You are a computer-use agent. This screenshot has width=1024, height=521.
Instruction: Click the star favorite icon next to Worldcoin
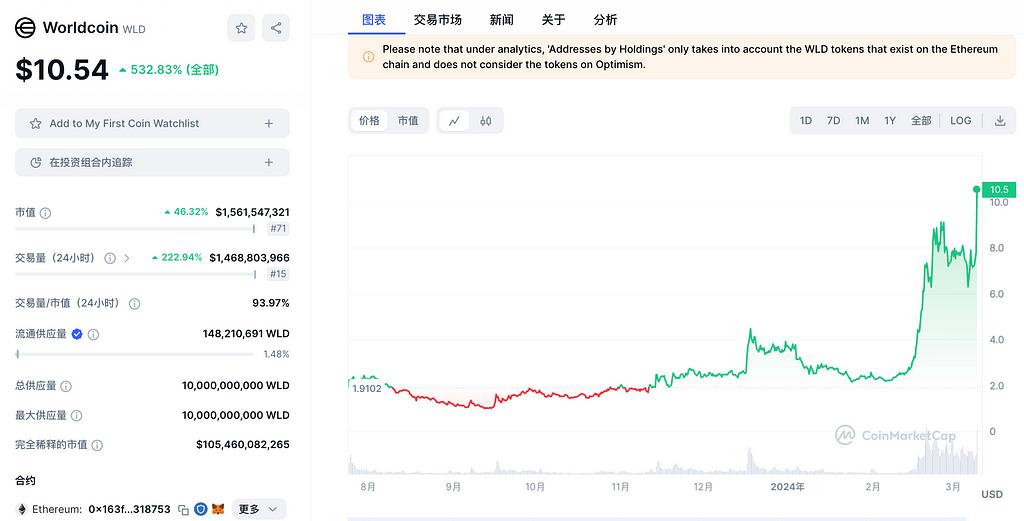(x=241, y=29)
